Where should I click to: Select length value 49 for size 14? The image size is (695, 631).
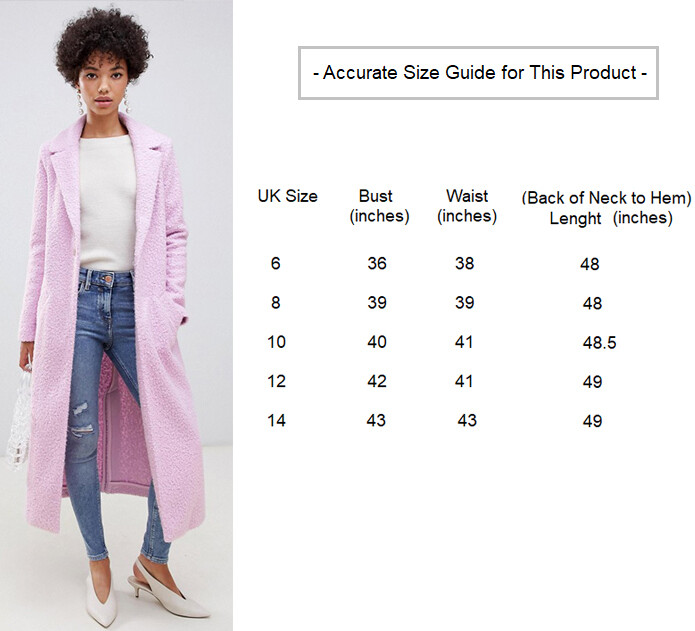point(592,422)
